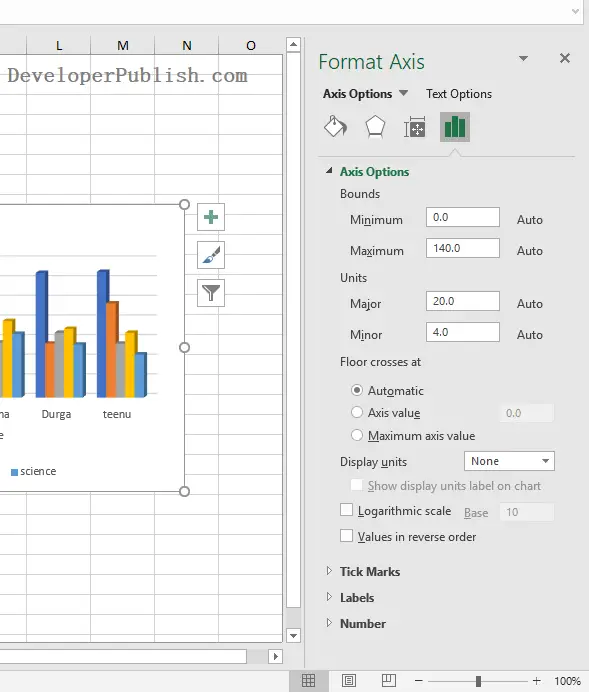Select Maximum axis value radio button
589x693 pixels.
(357, 435)
